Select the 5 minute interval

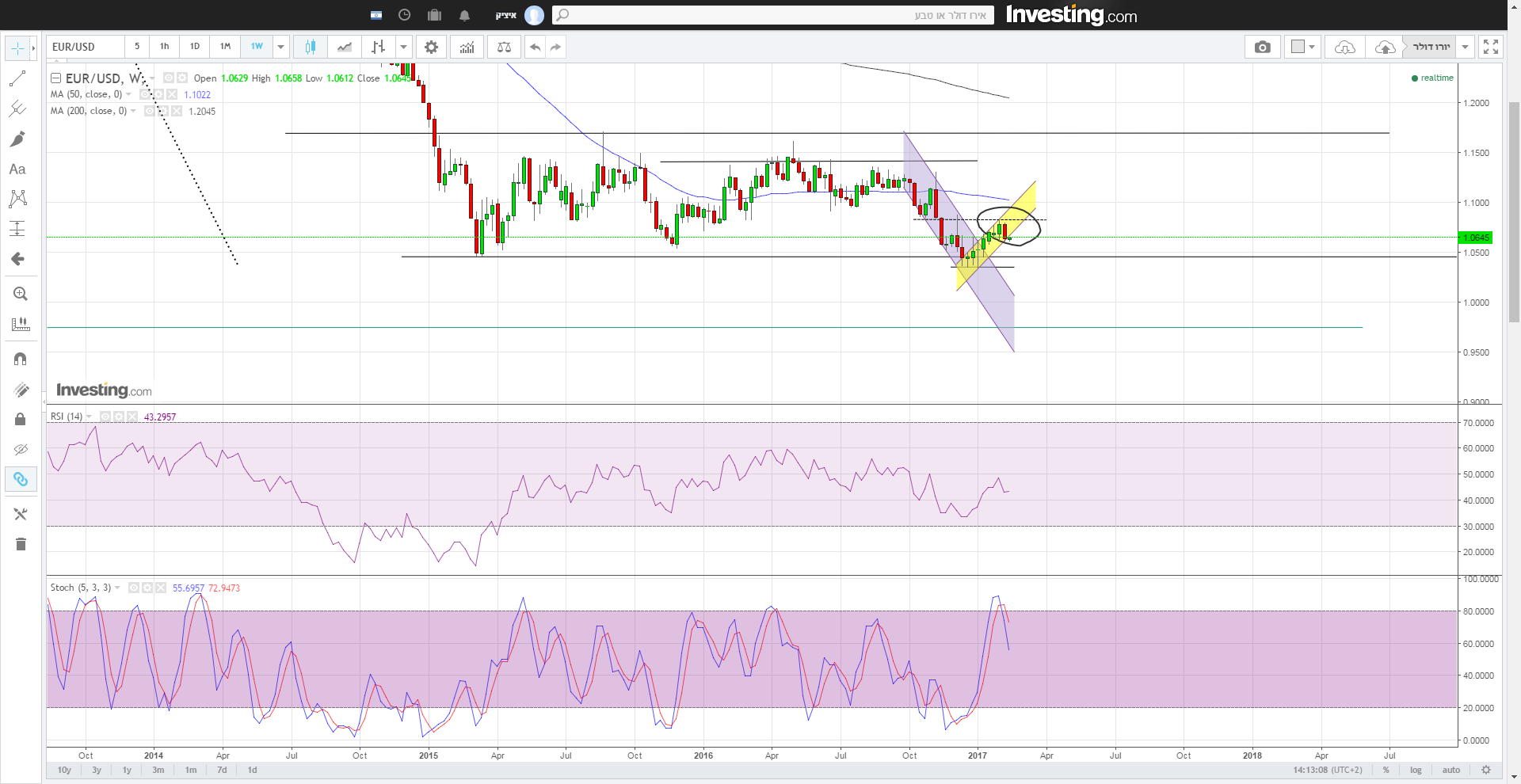(x=137, y=47)
